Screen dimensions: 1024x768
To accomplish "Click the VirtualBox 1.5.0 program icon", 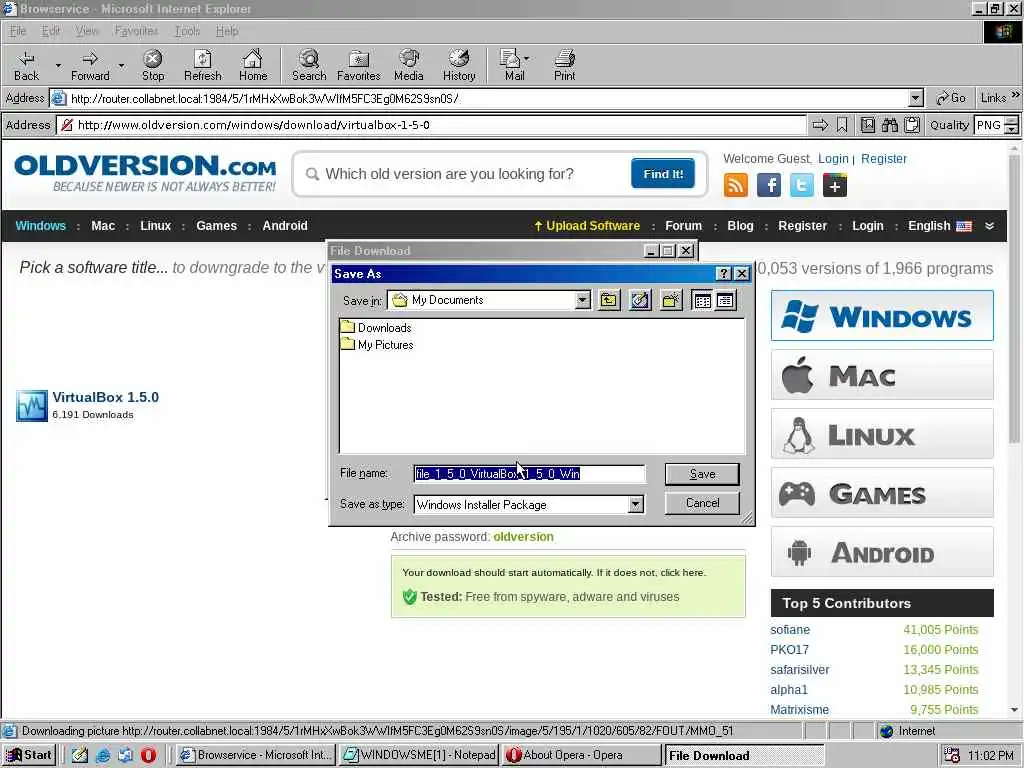I will (32, 406).
